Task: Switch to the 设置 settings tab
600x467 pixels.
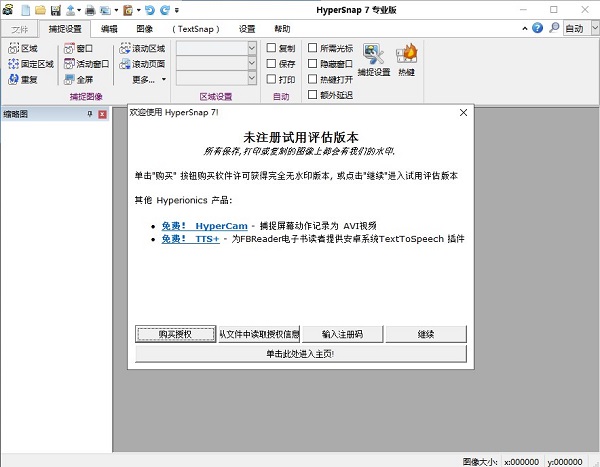Action: (x=247, y=29)
